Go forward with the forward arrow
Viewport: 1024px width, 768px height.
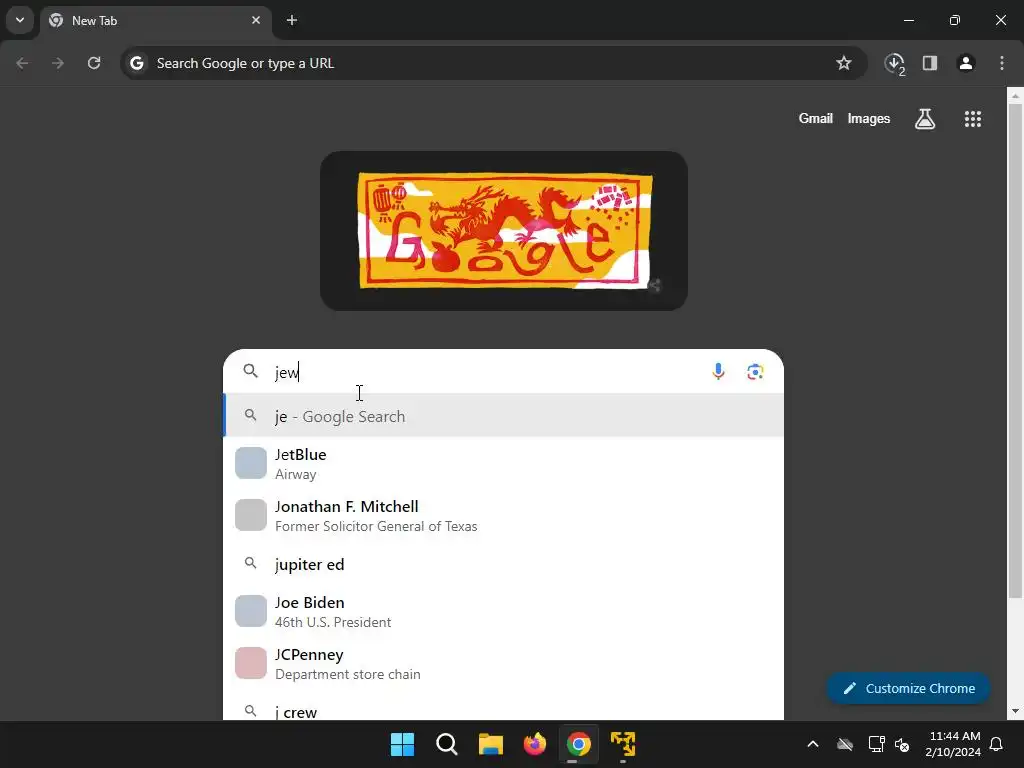(58, 63)
